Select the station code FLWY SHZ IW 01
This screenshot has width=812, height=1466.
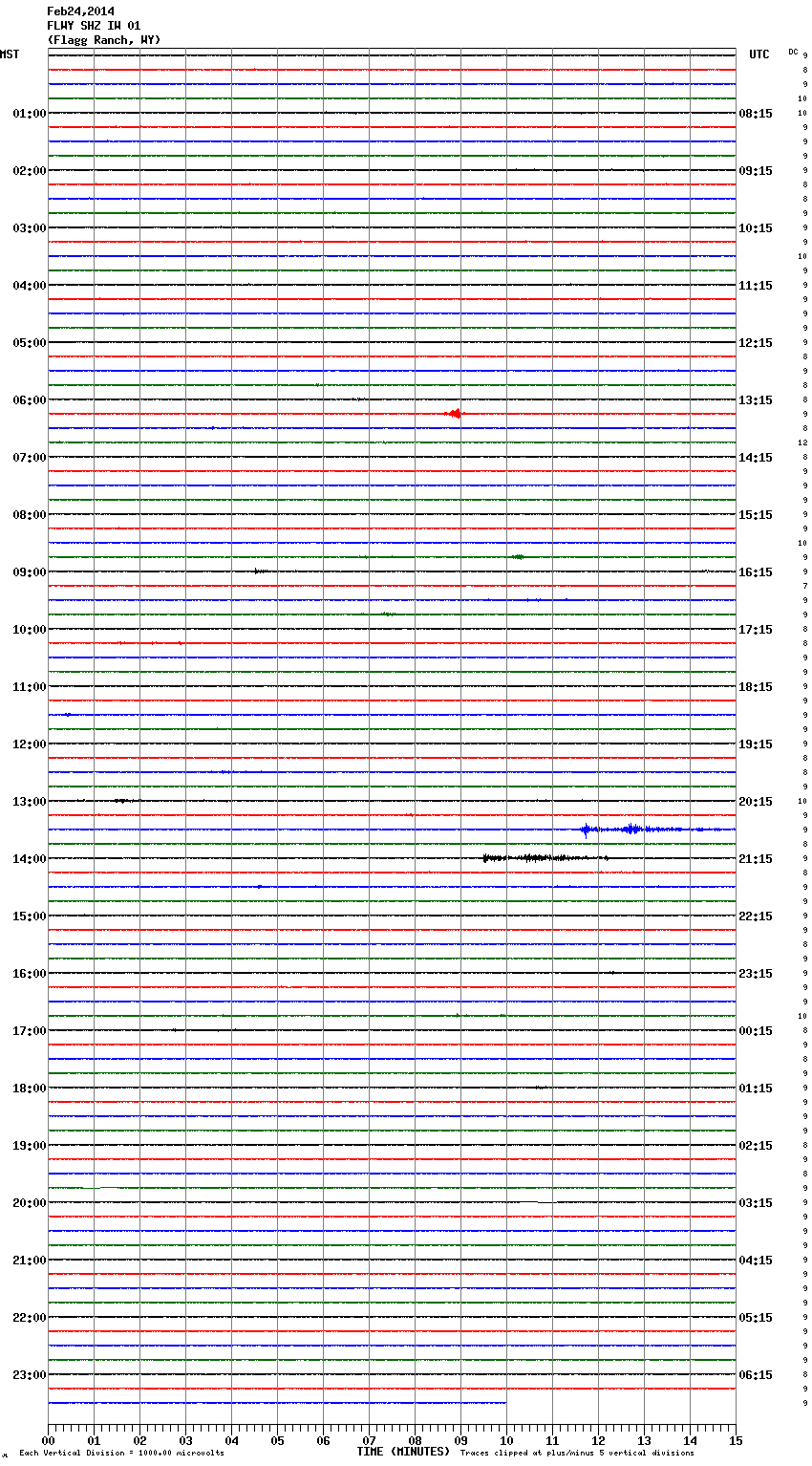[94, 26]
